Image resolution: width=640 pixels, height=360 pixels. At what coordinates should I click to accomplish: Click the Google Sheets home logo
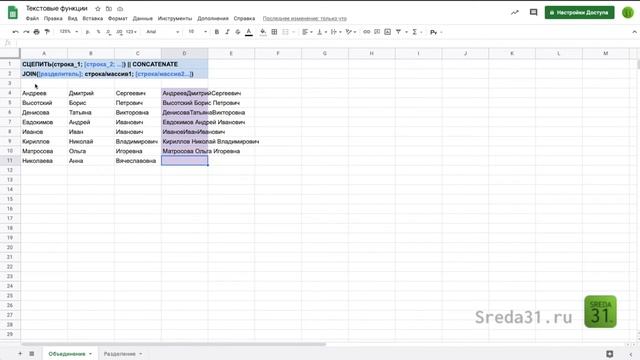pos(13,13)
